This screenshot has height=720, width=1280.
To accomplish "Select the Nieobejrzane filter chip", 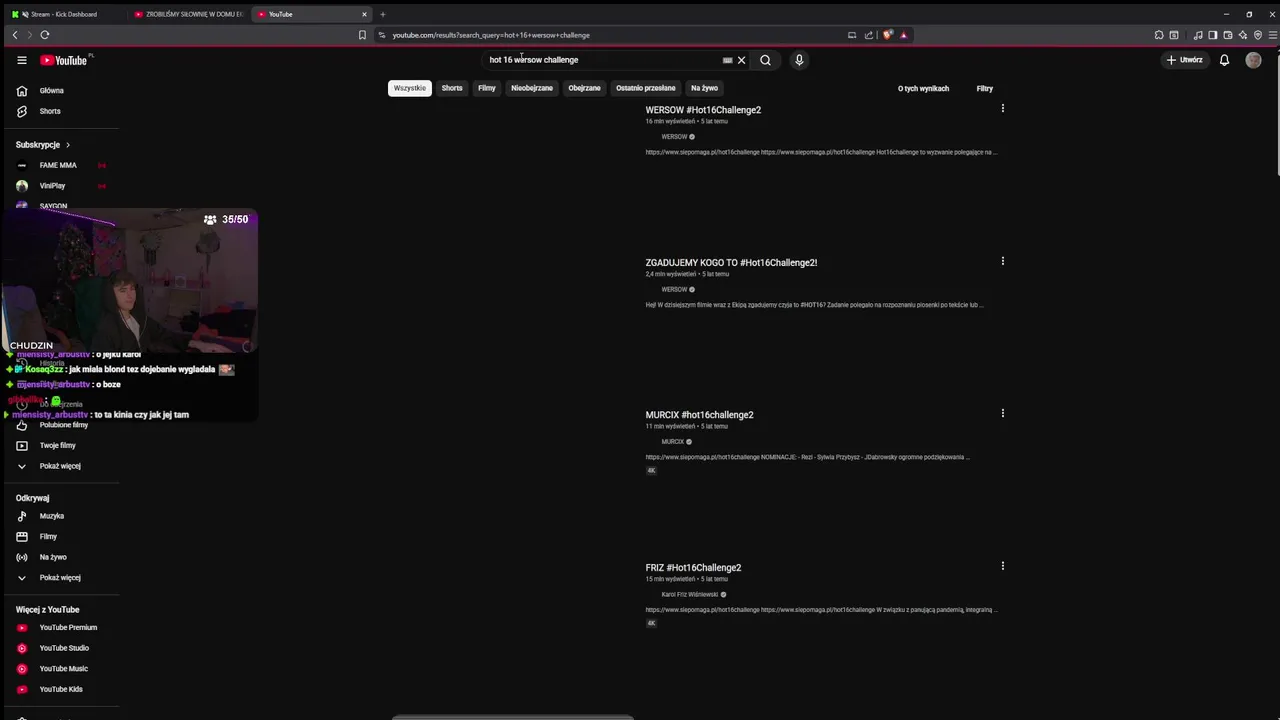I will 532,88.
